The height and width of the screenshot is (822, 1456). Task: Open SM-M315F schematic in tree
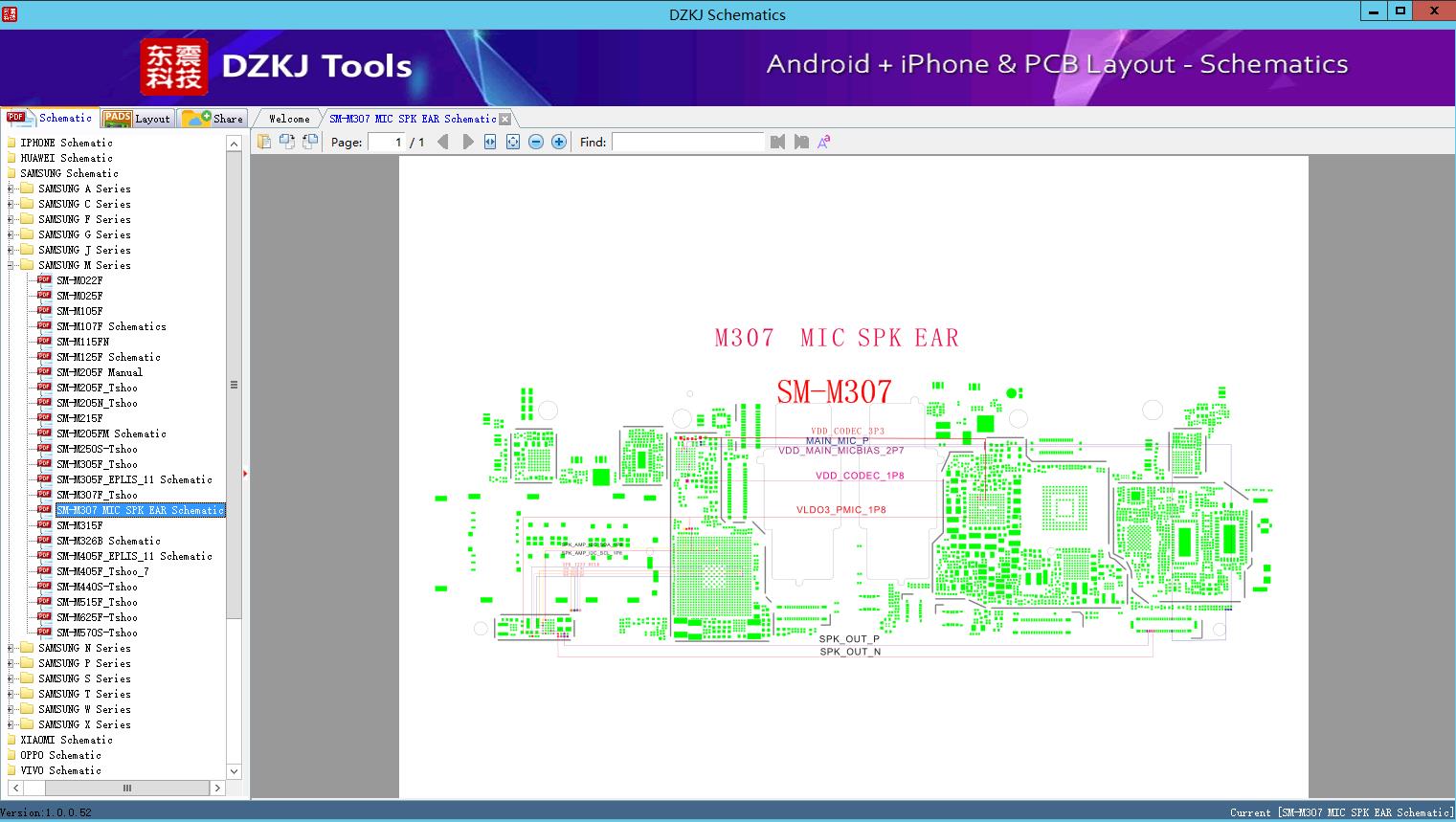point(79,525)
